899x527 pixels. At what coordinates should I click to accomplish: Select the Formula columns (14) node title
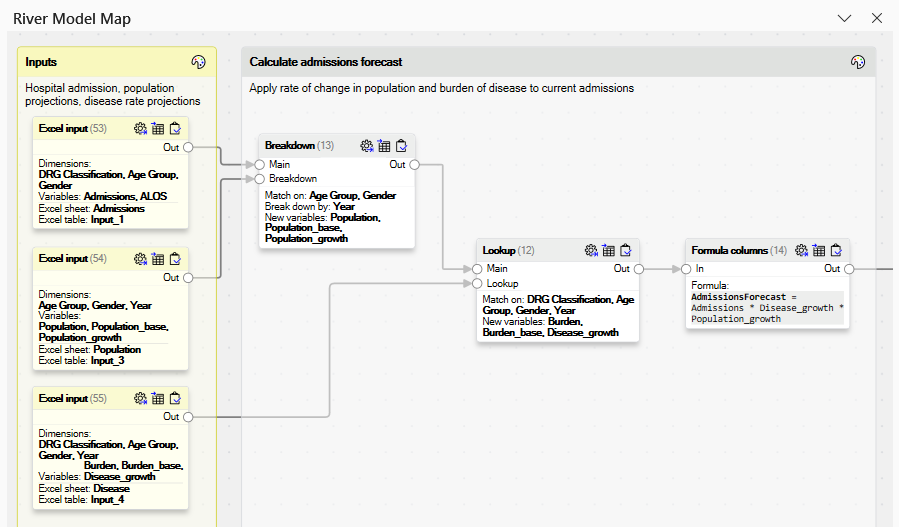click(x=739, y=250)
